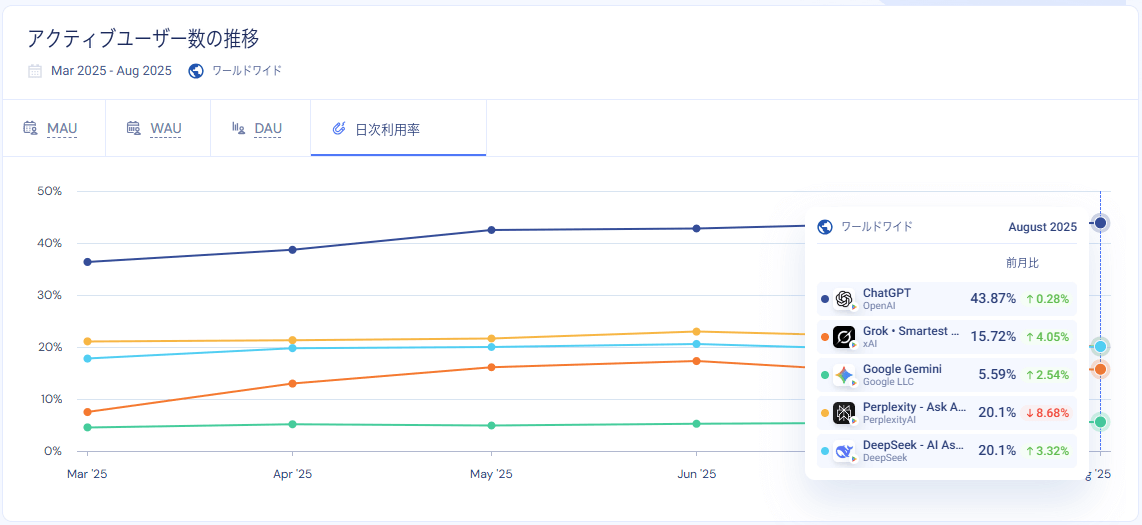
Task: Click the calendar icon beside Mar 2025 - Aug 2025
Action: coord(35,71)
